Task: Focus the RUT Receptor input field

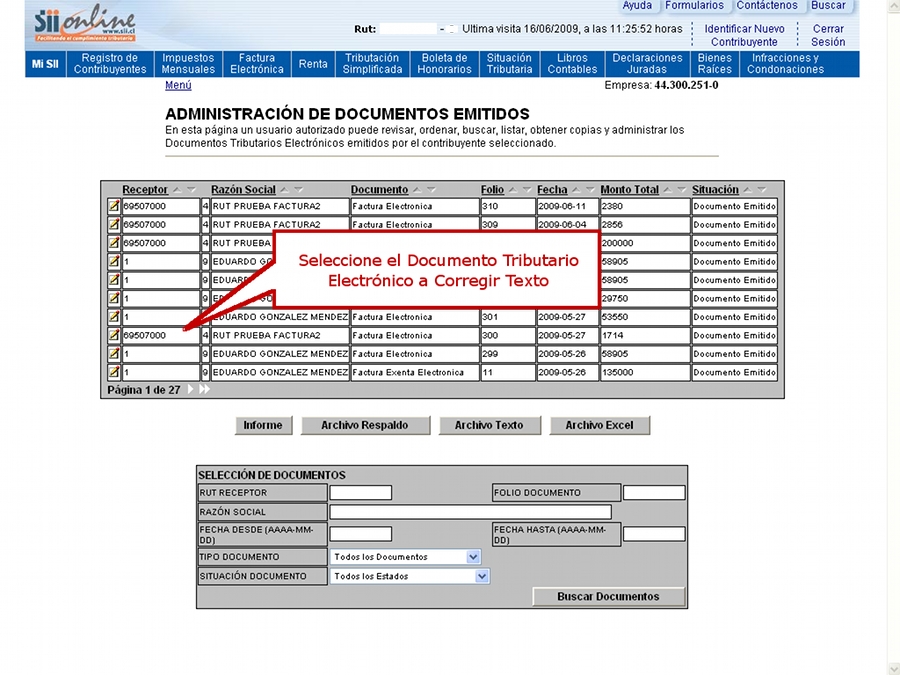Action: click(x=361, y=492)
